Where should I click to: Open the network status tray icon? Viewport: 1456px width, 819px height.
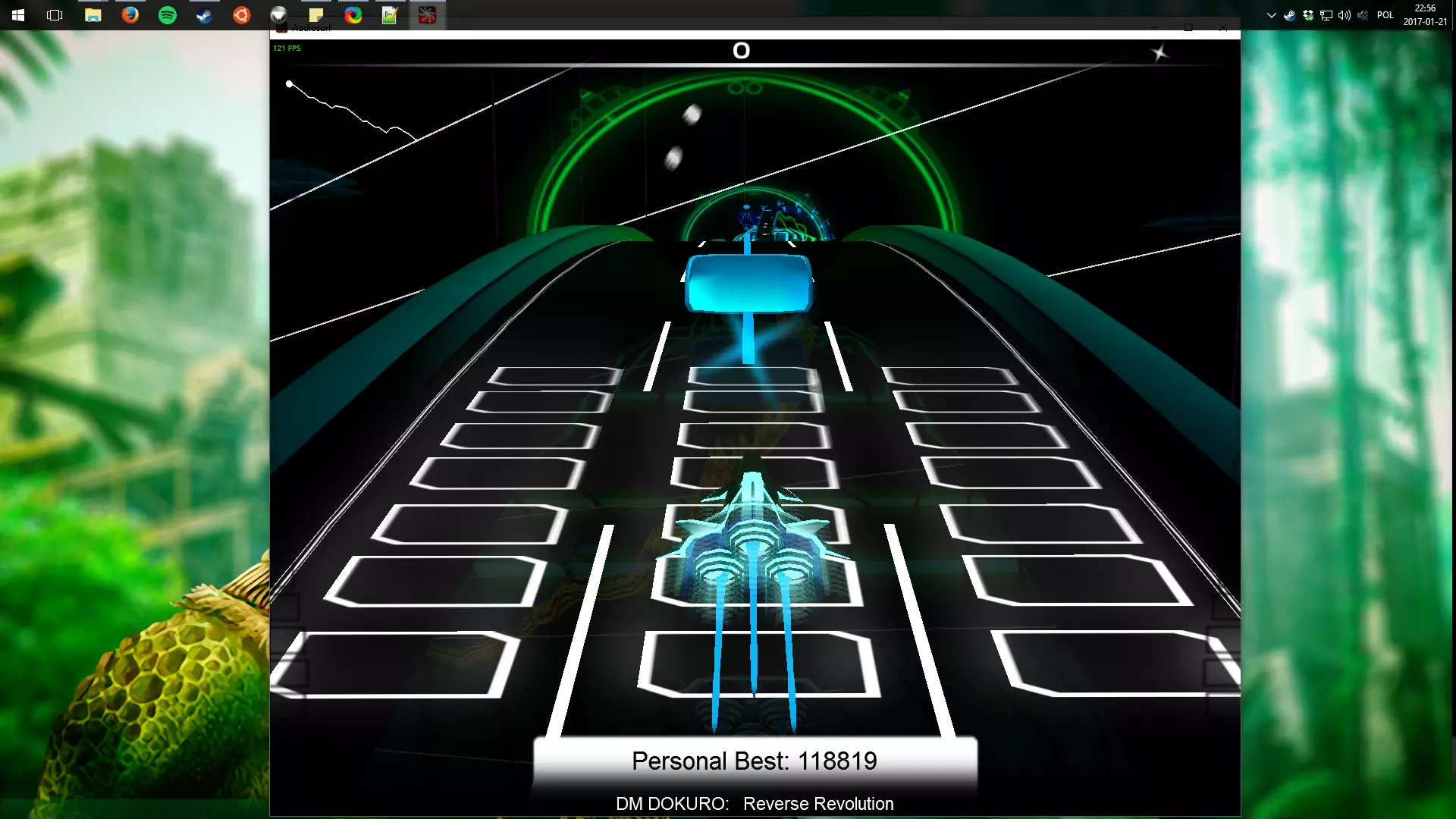(1326, 15)
